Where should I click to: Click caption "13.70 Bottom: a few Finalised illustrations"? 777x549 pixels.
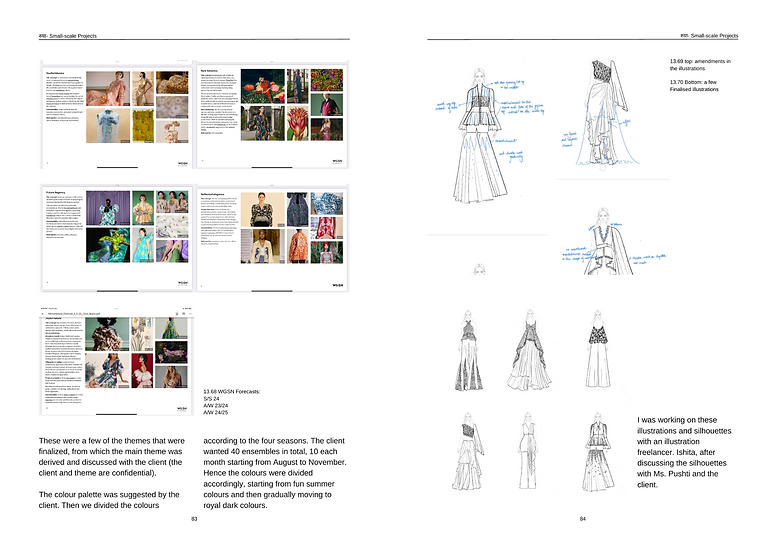694,86
